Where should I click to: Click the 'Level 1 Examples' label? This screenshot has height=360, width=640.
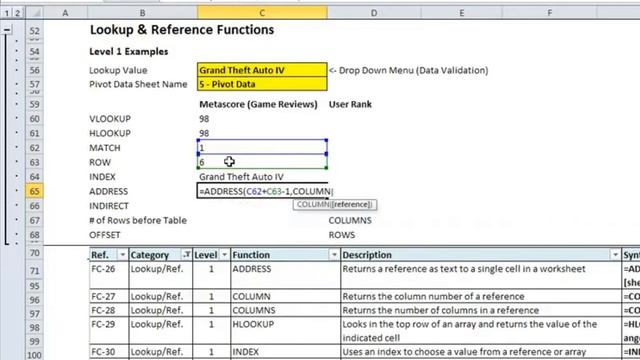129,51
